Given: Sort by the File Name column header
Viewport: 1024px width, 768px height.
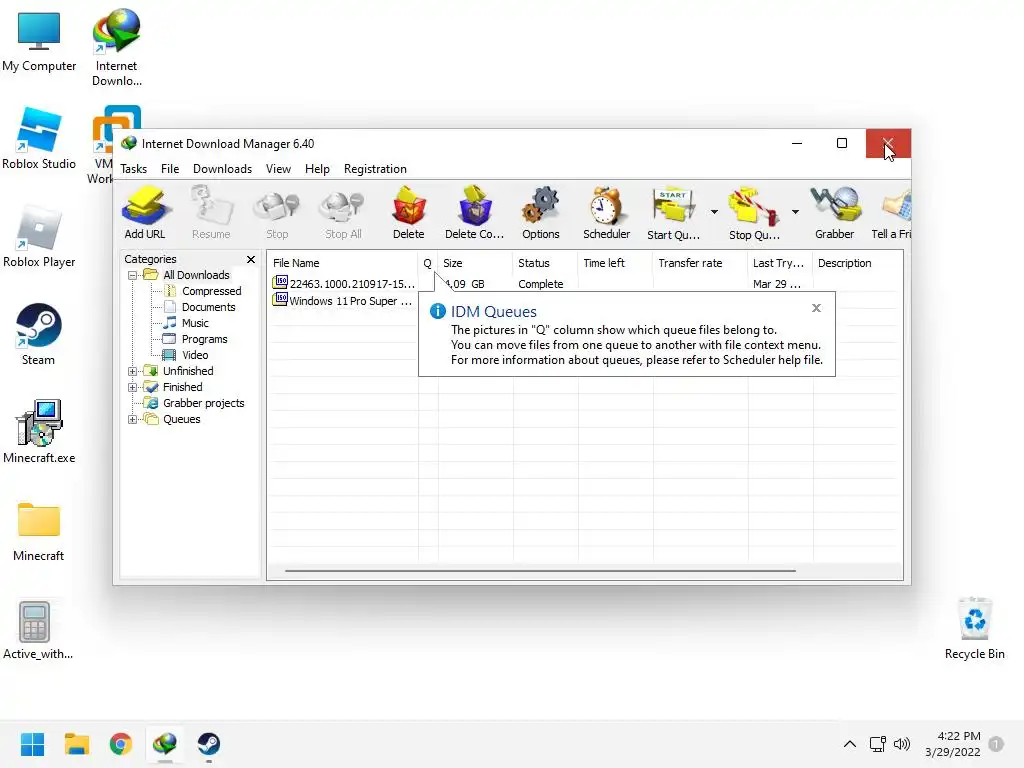Looking at the screenshot, I should (343, 263).
